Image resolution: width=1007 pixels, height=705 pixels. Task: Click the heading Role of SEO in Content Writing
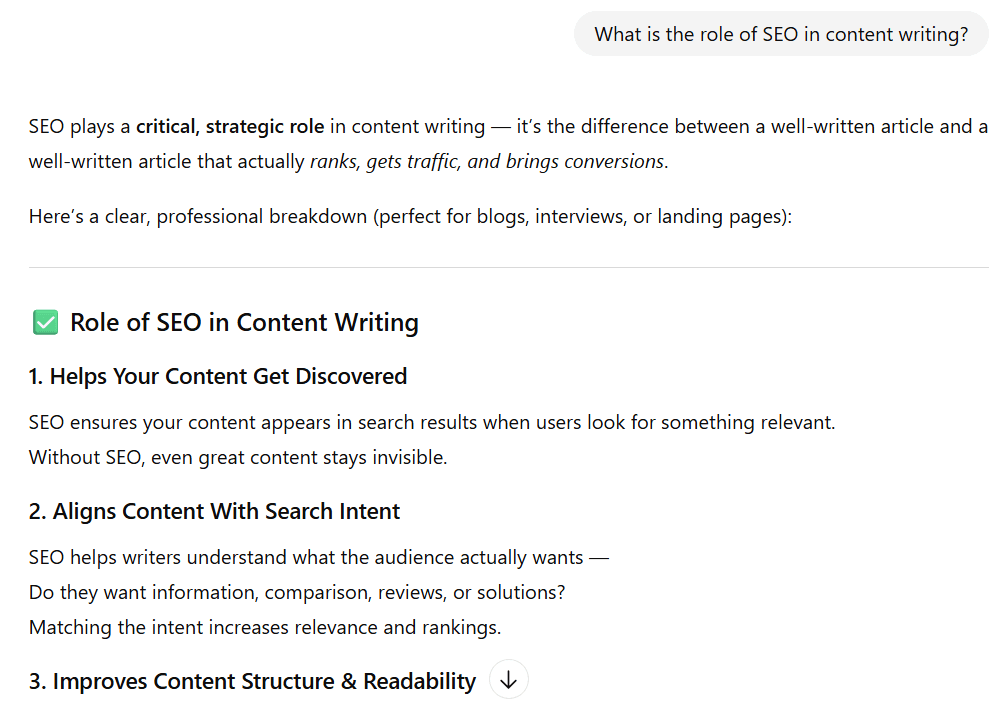pos(243,322)
